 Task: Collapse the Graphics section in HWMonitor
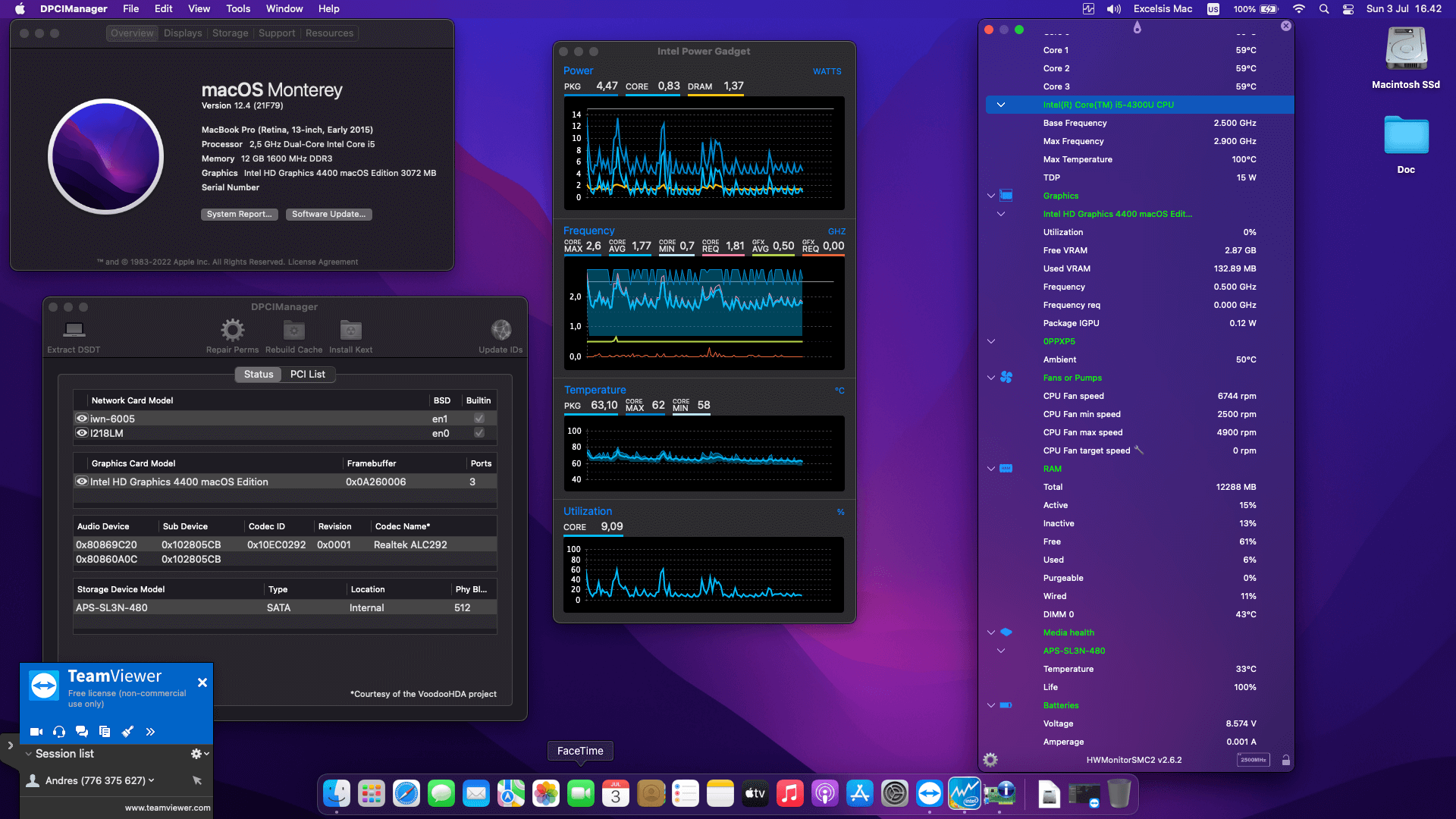coord(990,196)
